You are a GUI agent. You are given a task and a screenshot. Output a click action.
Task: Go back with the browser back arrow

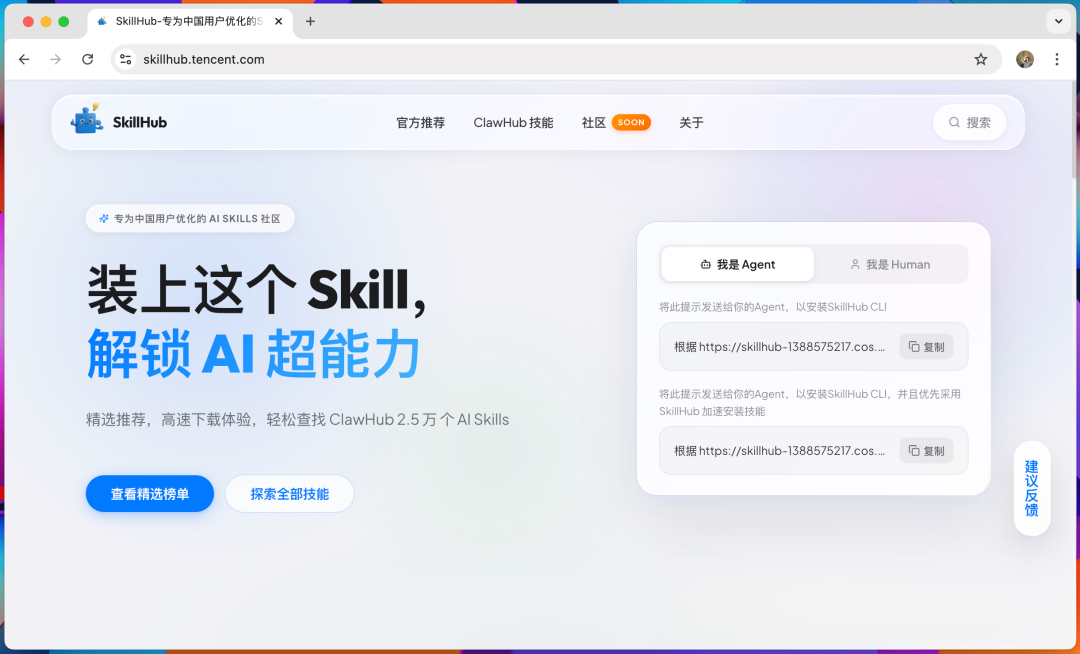click(24, 59)
